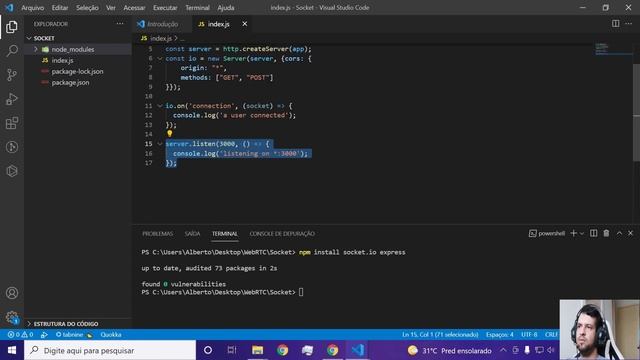Open Explorer more actions ellipsis
Image resolution: width=640 pixels, height=360 pixels.
[x=120, y=24]
